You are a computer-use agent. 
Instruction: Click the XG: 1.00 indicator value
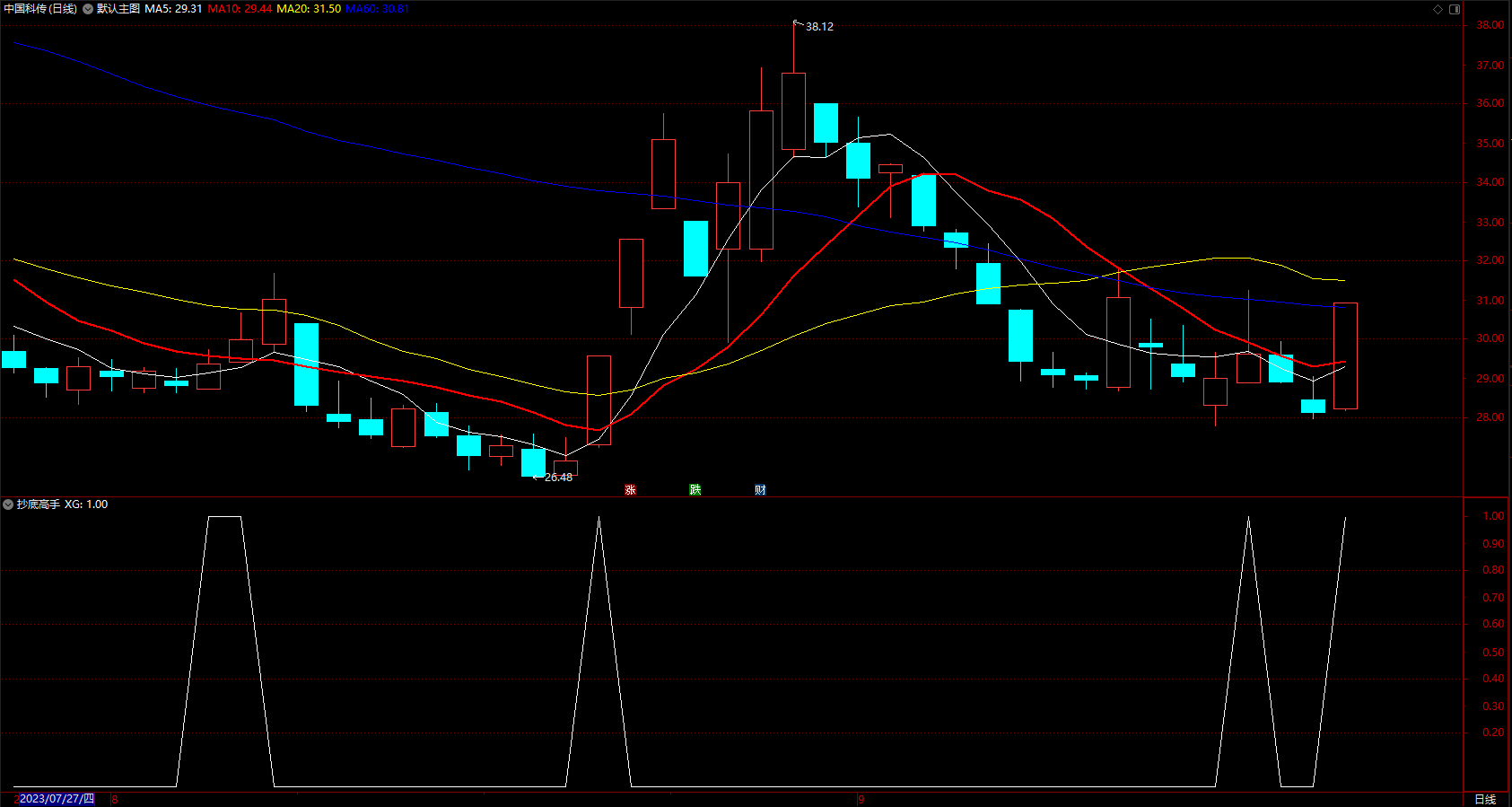click(86, 504)
